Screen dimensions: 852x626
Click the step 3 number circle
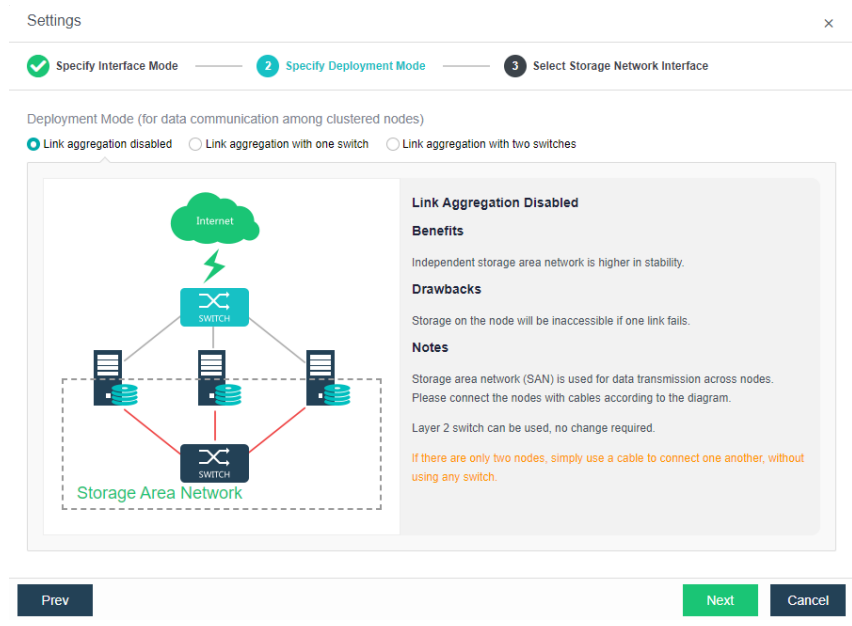515,66
